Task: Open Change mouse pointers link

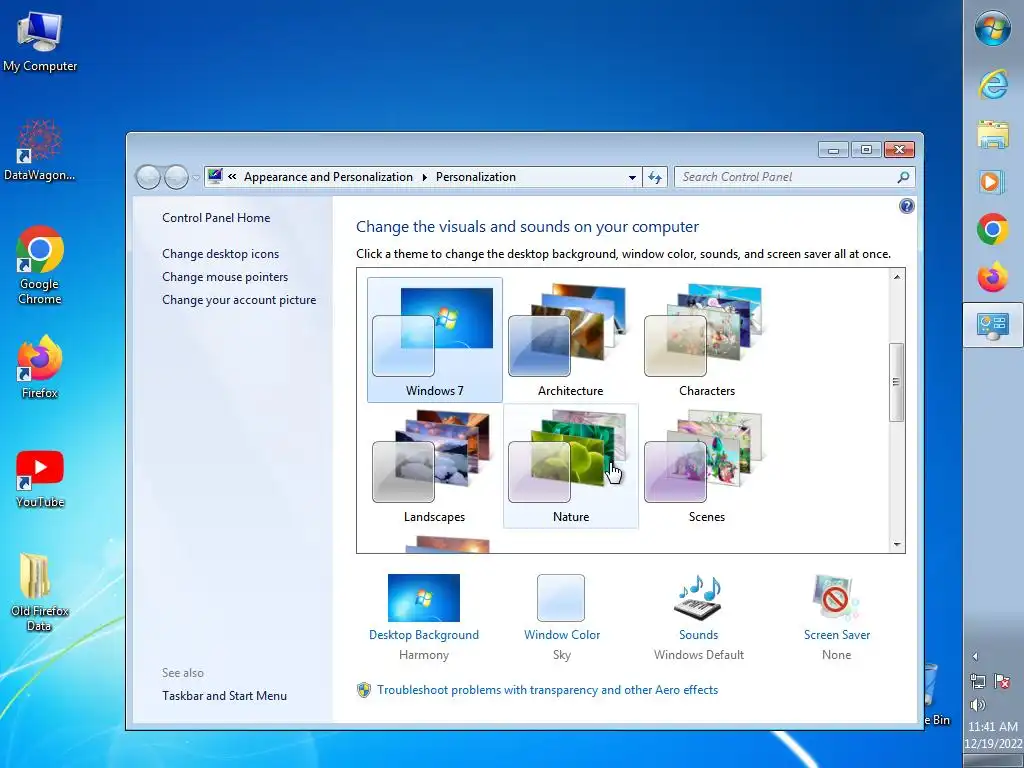Action: pyautogui.click(x=225, y=277)
